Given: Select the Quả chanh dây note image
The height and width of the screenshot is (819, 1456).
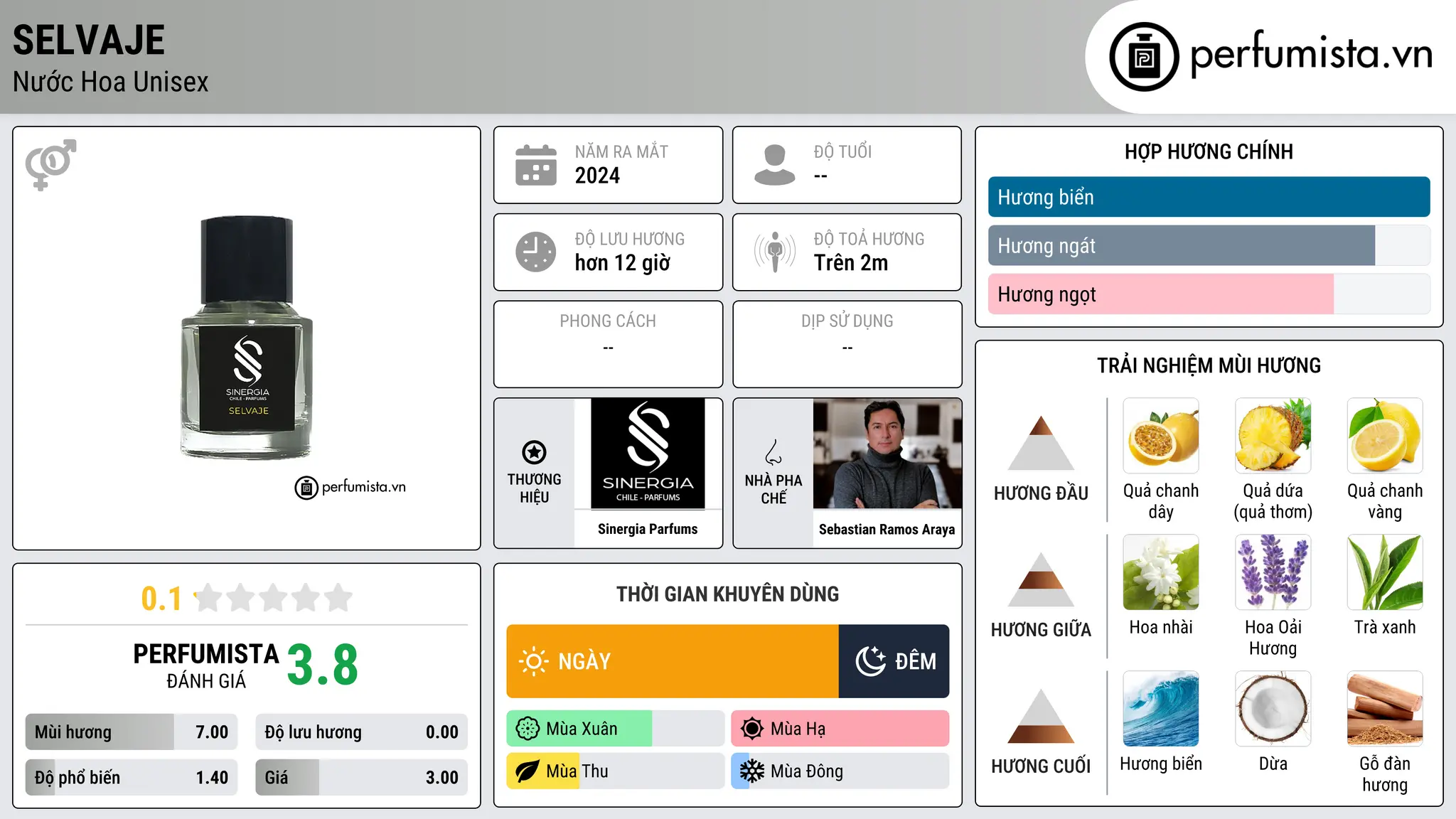Looking at the screenshot, I should tap(1161, 436).
